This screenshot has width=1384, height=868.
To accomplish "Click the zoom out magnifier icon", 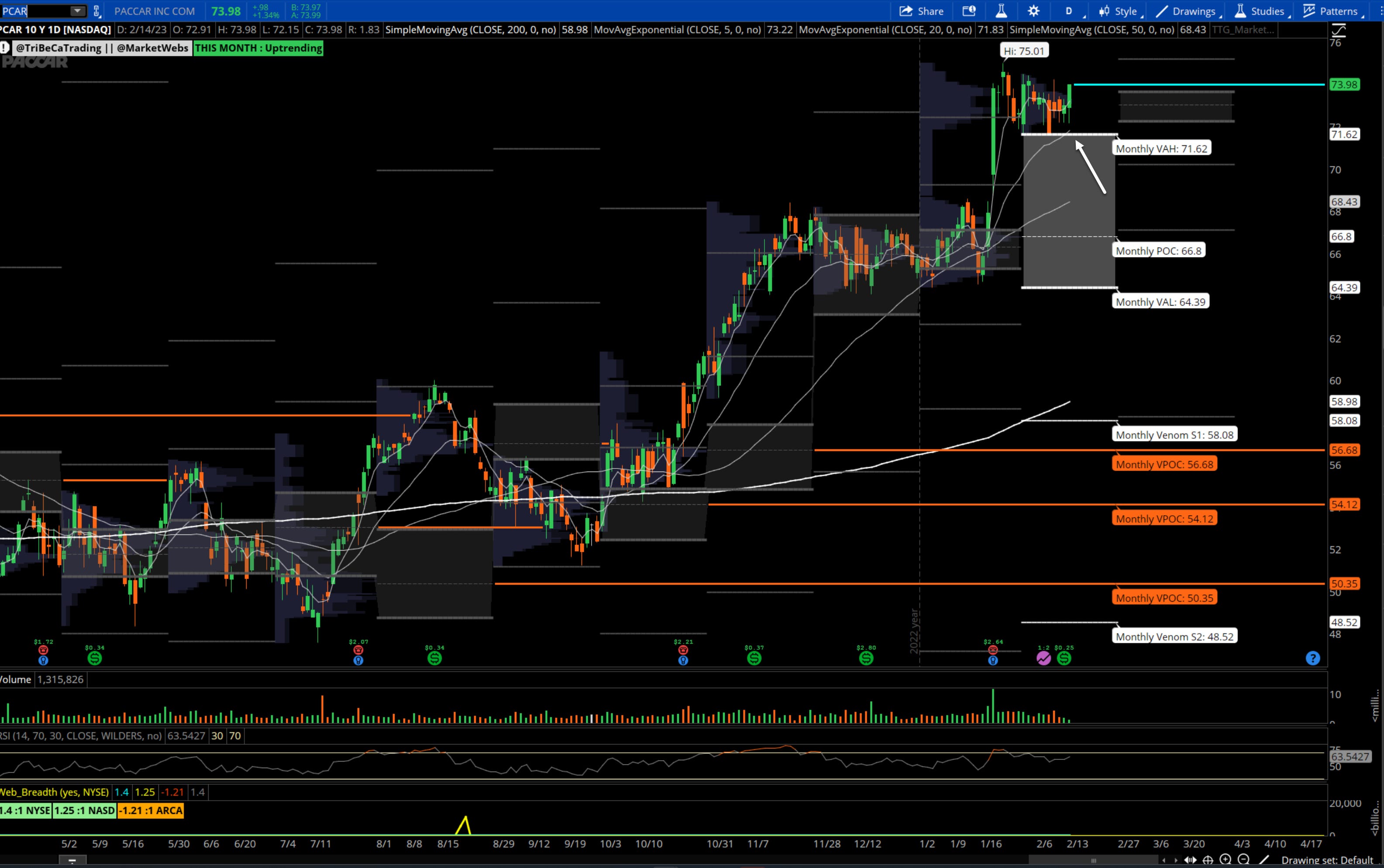I will click(1243, 859).
